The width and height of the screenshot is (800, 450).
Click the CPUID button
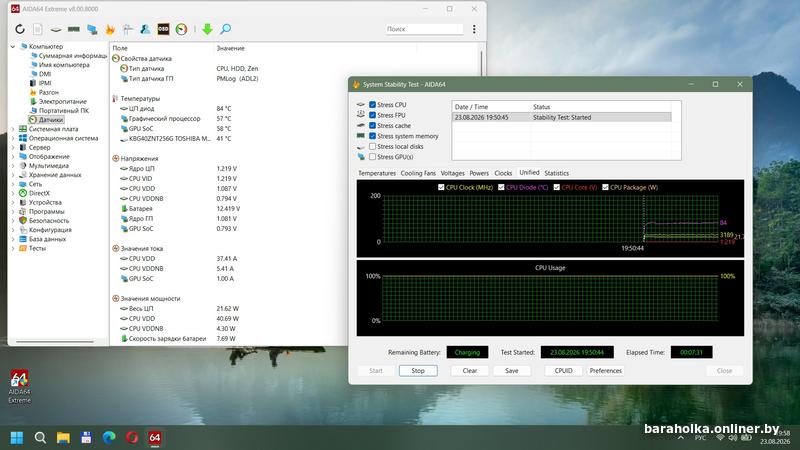[564, 371]
